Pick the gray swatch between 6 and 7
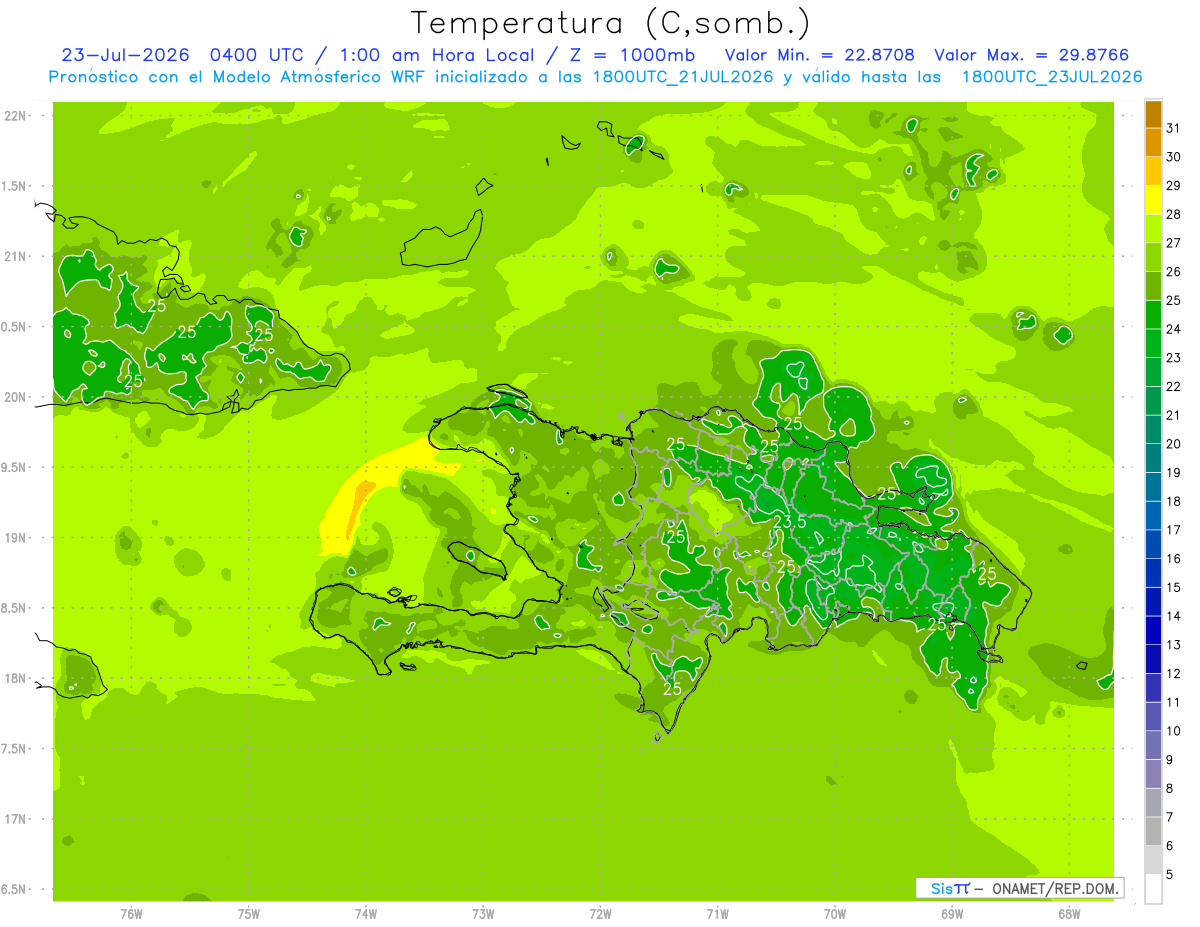Image resolution: width=1200 pixels, height=927 pixels. click(1153, 831)
